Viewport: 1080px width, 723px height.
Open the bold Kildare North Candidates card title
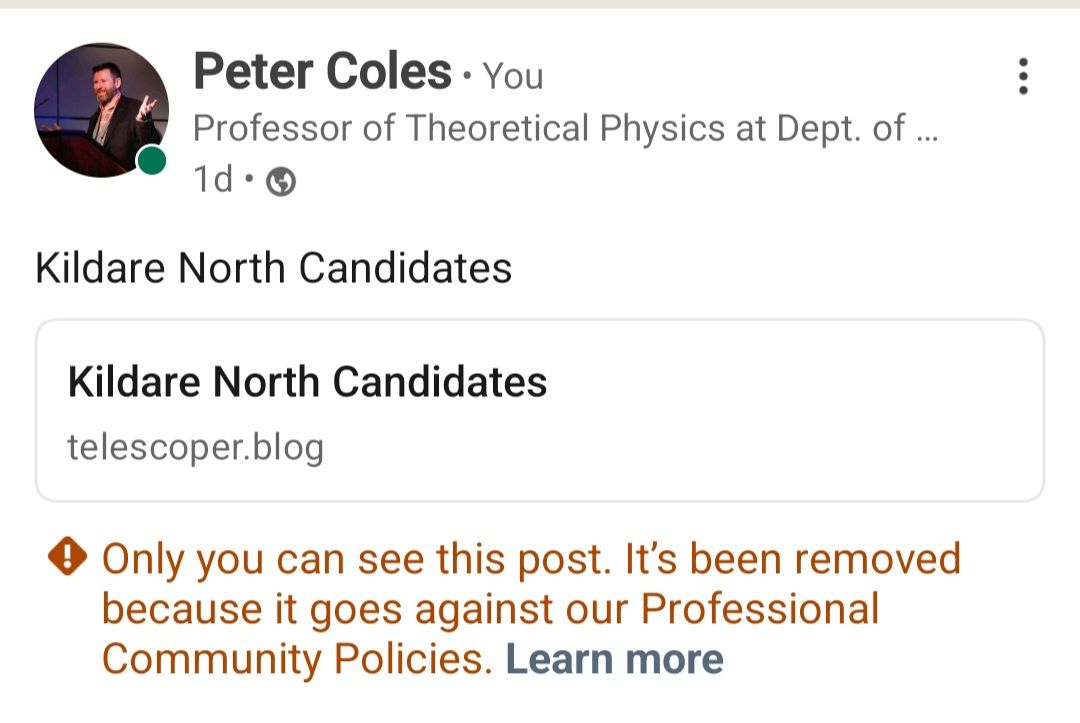coord(307,382)
